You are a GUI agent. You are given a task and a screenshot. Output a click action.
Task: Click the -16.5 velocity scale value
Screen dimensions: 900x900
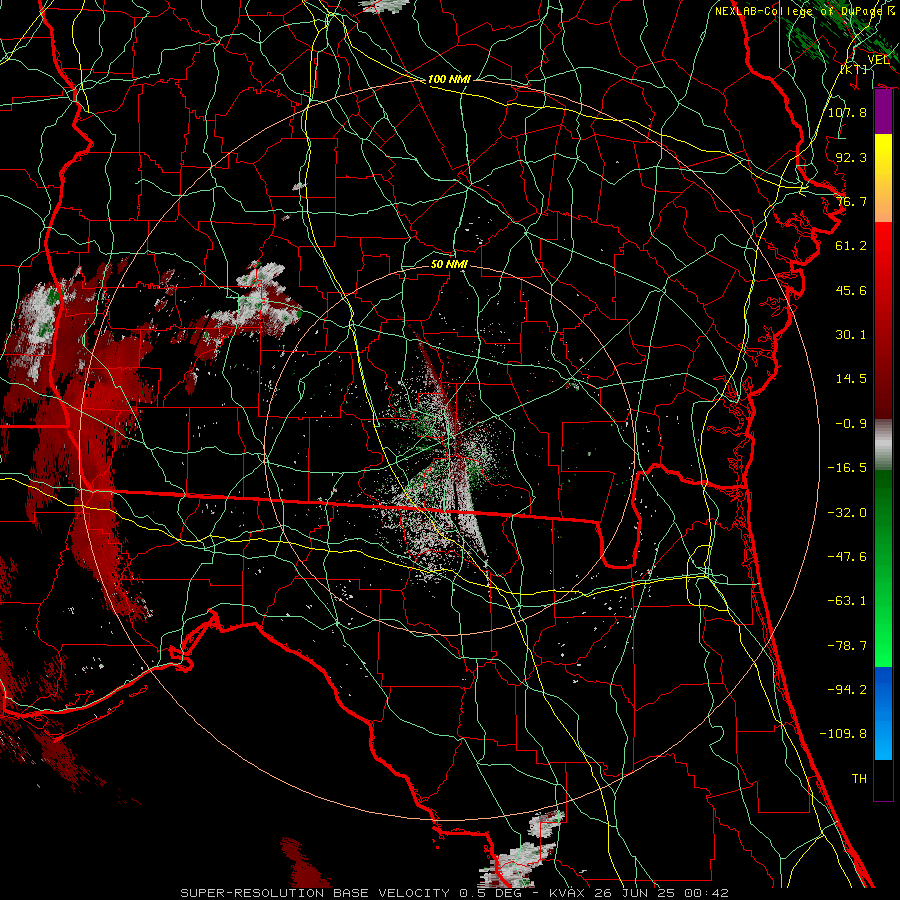click(x=847, y=468)
